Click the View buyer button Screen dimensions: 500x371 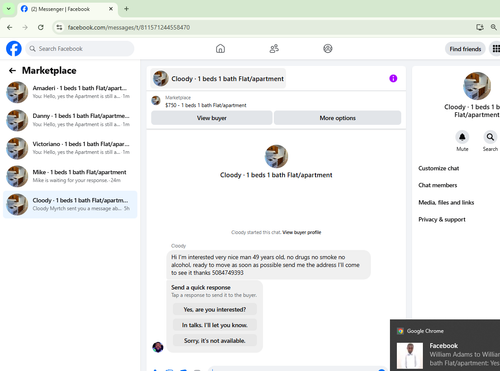[212, 118]
